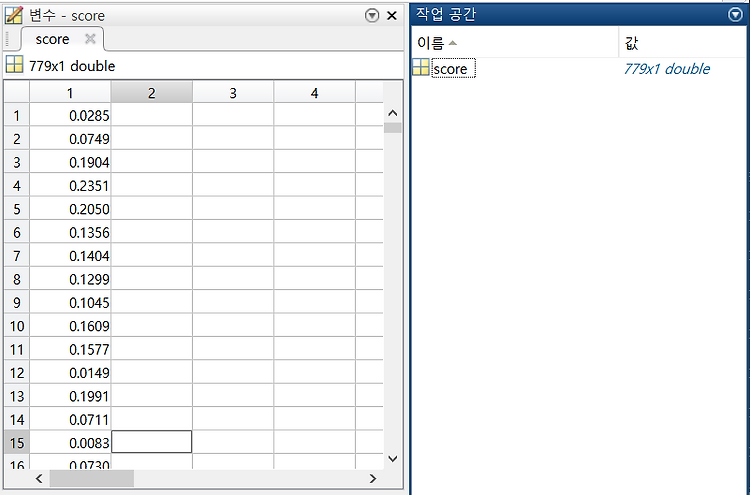This screenshot has height=495, width=750.
Task: Select column header 3
Action: [x=233, y=93]
